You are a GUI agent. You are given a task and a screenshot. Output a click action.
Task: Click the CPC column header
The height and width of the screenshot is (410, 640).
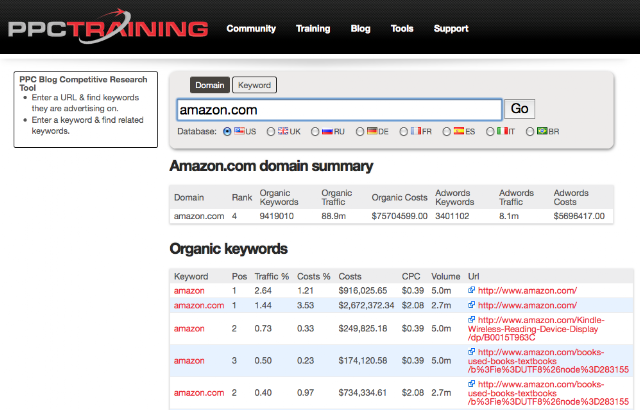click(411, 276)
